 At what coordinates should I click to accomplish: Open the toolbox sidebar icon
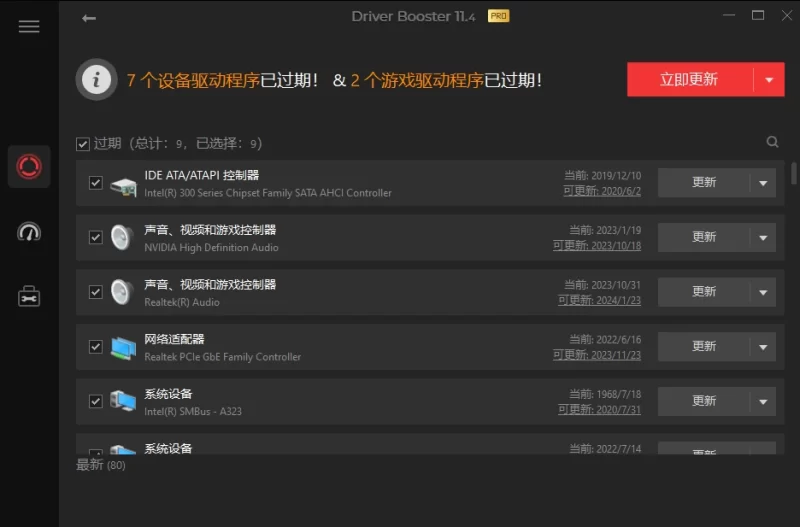(29, 296)
